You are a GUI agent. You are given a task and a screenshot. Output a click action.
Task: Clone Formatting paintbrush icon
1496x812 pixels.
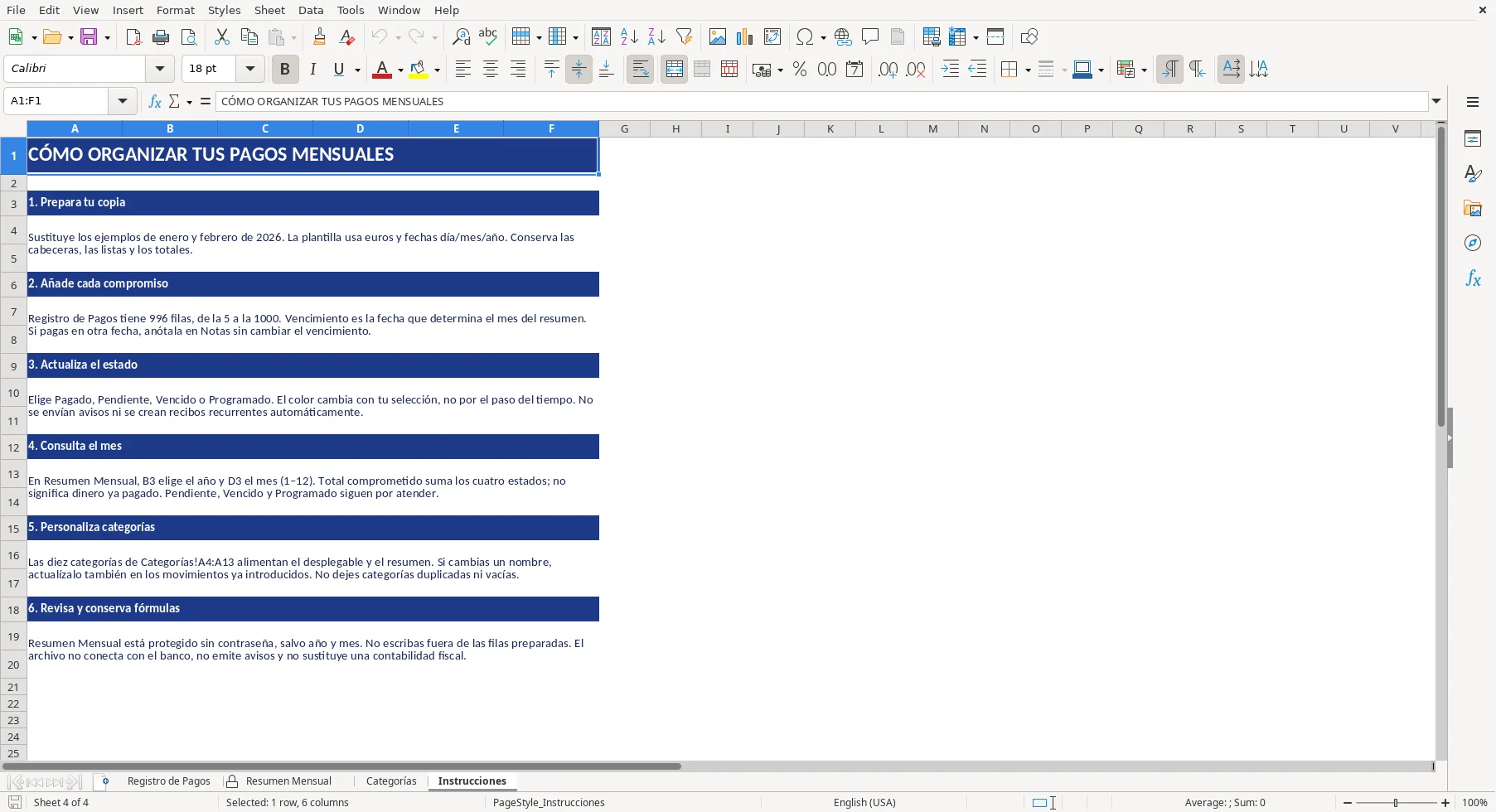(320, 36)
